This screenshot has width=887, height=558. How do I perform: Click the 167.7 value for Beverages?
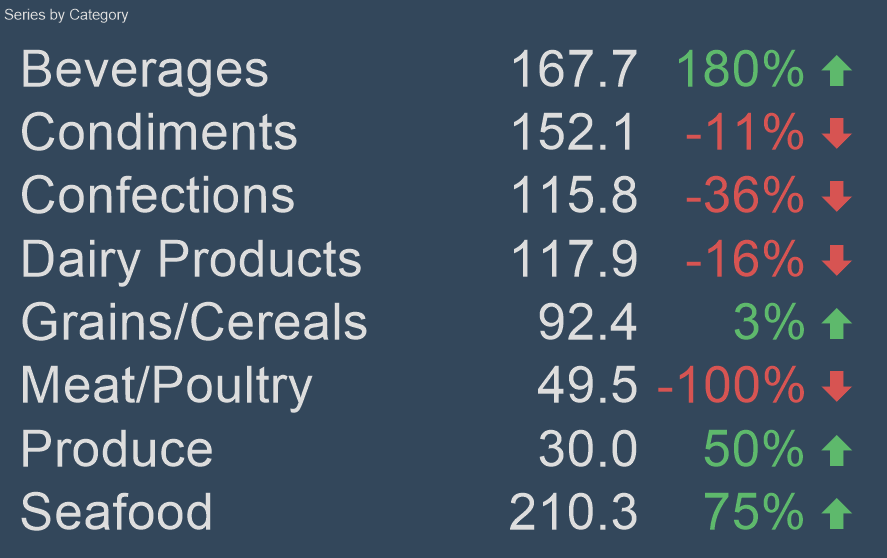(574, 70)
